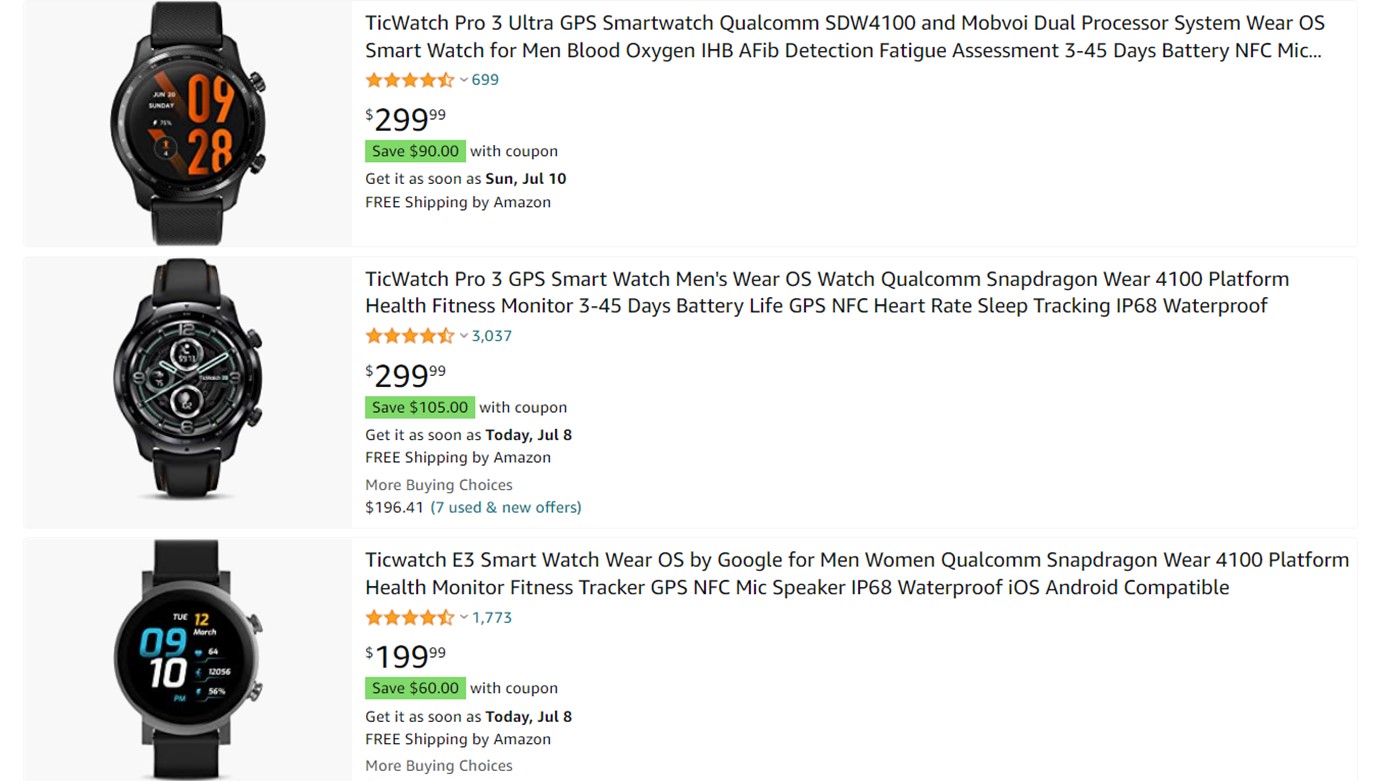Click Ticwatch E3 product image
The width and height of the screenshot is (1388, 781).
(187, 658)
